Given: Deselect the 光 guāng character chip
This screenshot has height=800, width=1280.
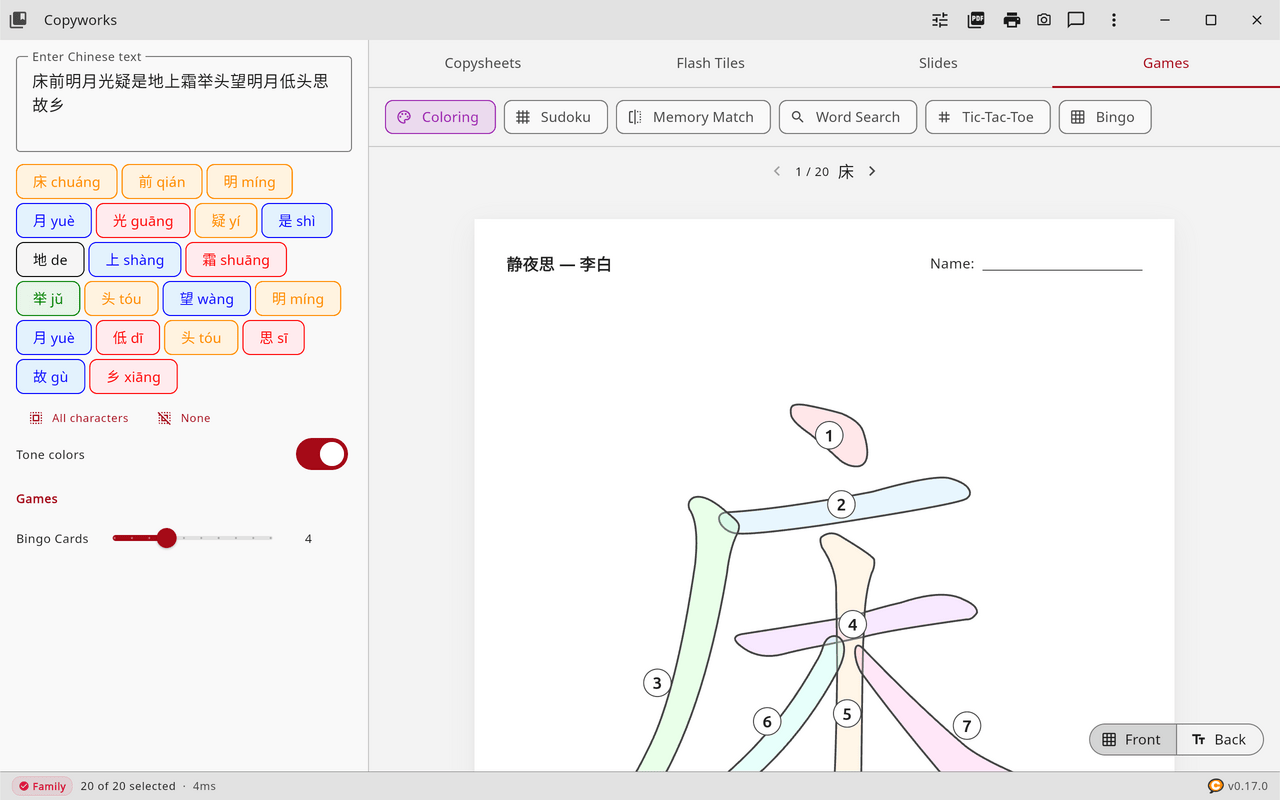Looking at the screenshot, I should coord(143,221).
